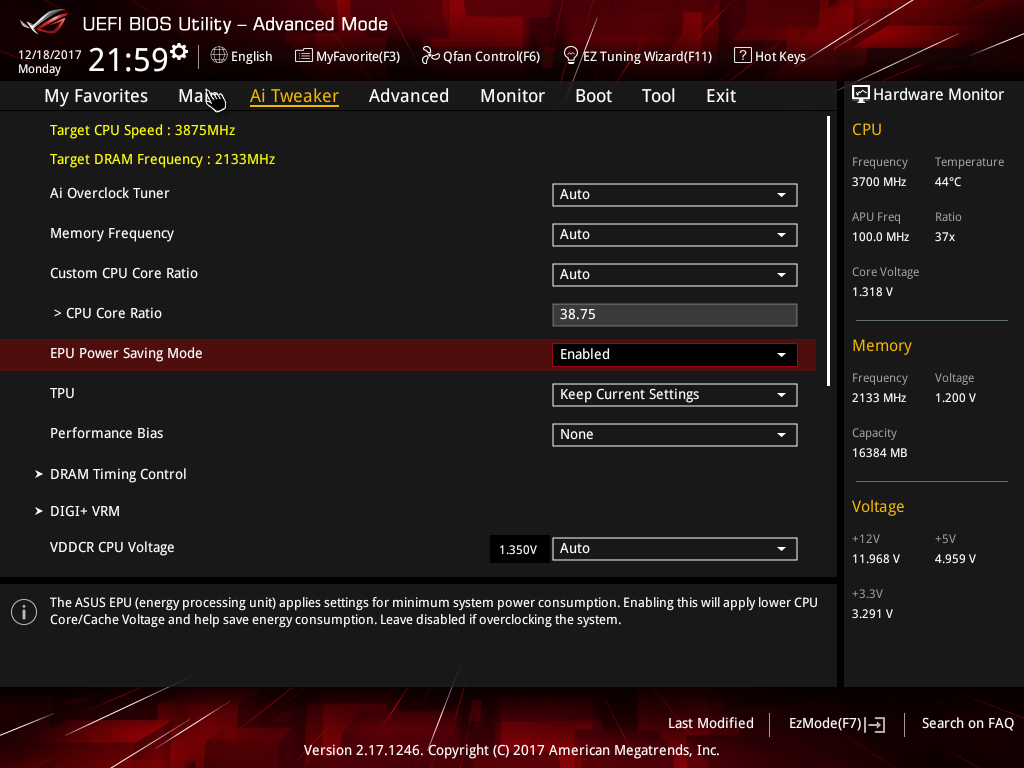Viewport: 1024px width, 768px height.
Task: Open the Monitor tab
Action: [x=512, y=95]
